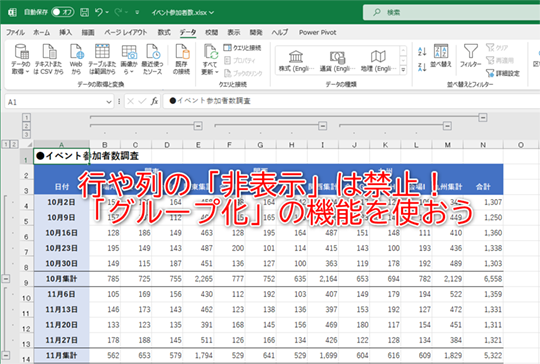Expand the Name Box dropdown arrow
The image size is (540, 364).
click(109, 102)
